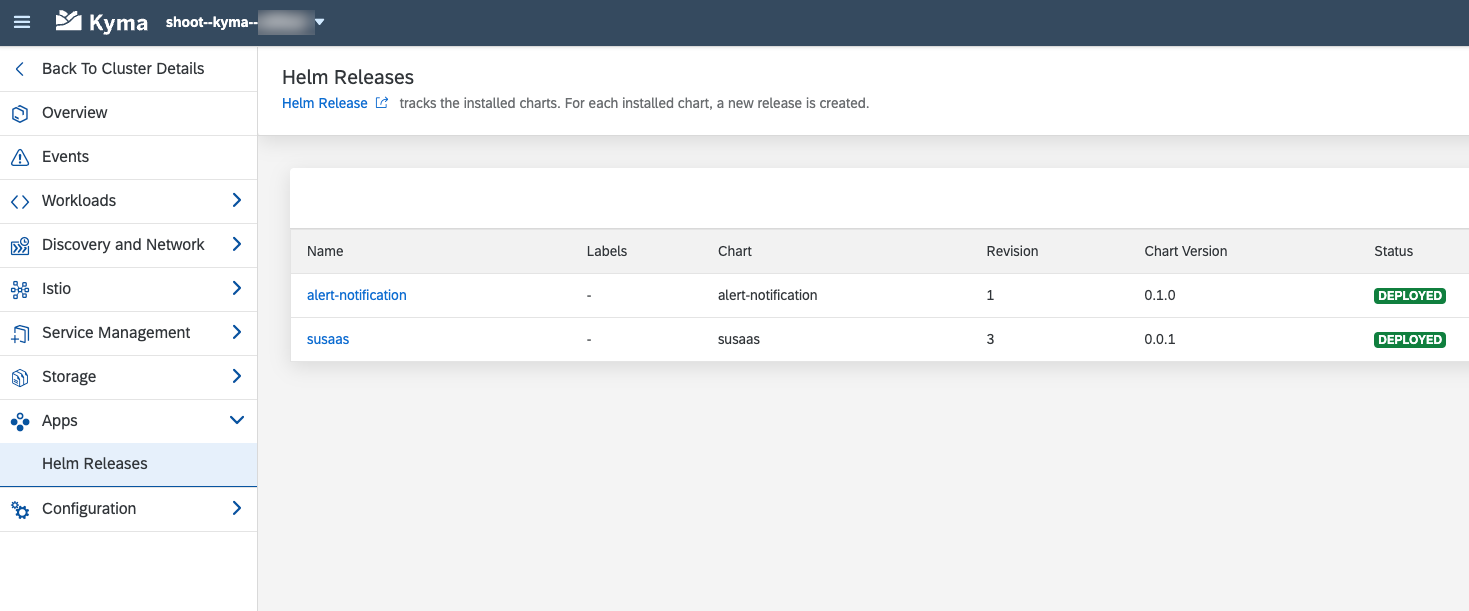Screen dimensions: 1469x611
Task: Click the Chart column header
Action: coord(735,251)
